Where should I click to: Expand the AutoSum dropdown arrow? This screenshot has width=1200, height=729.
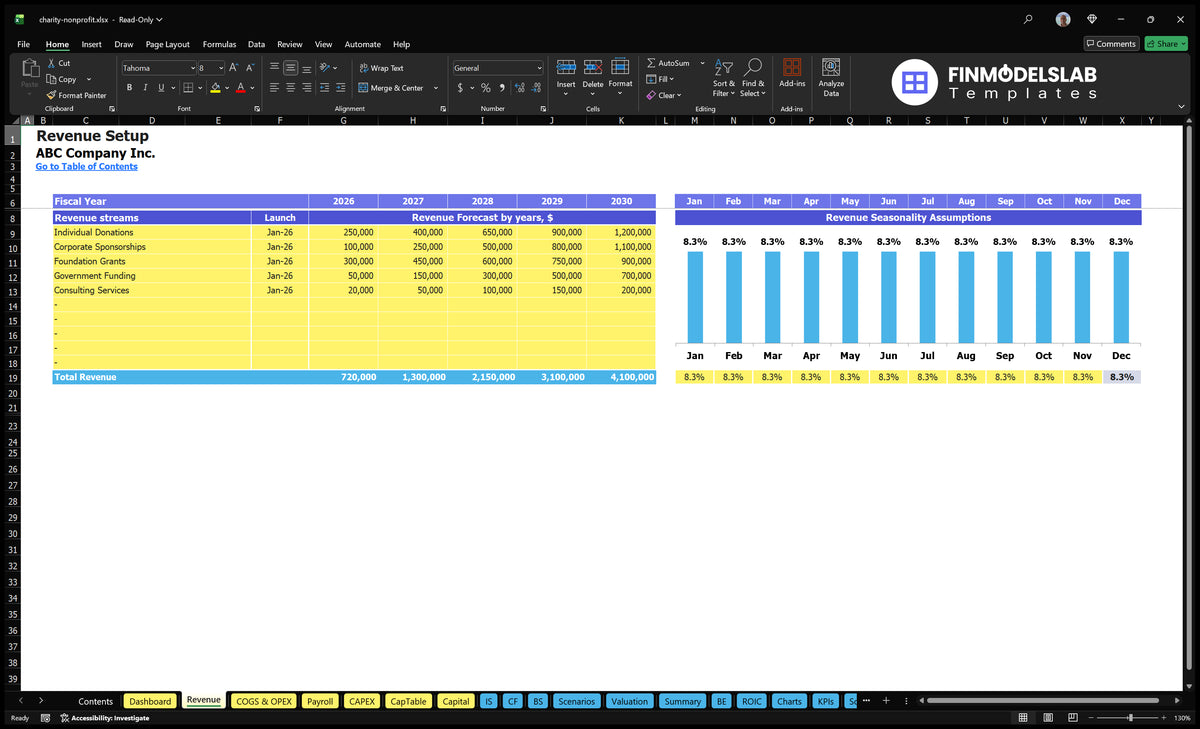click(x=702, y=63)
